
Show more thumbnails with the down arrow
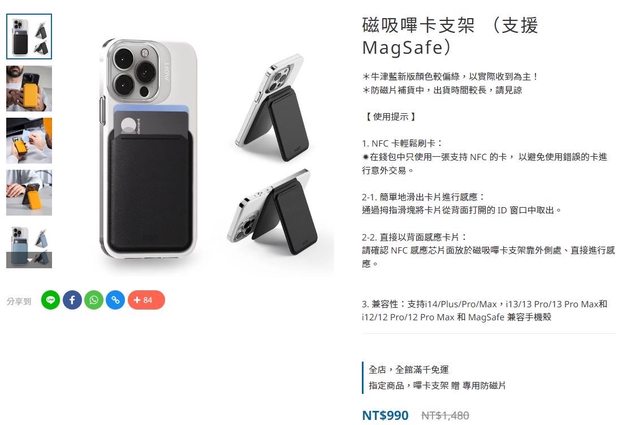(29, 260)
